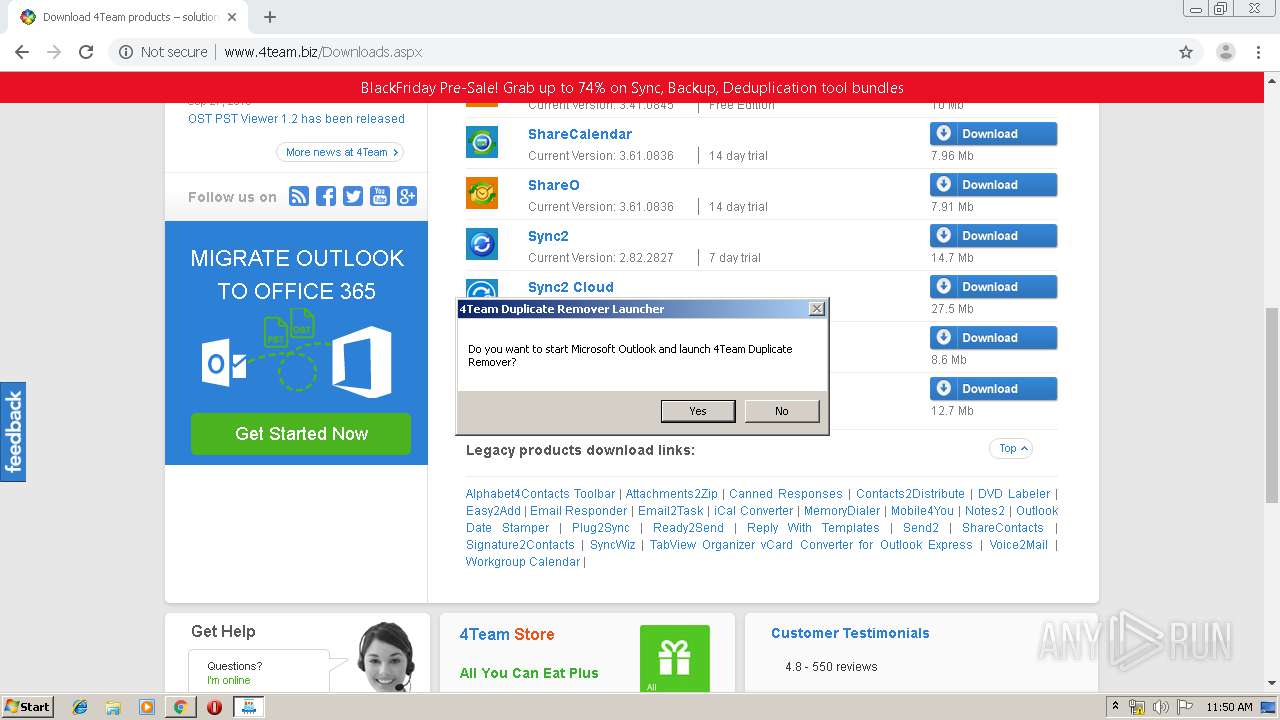Open the Windows Start menu
This screenshot has height=720, width=1280.
point(28,707)
